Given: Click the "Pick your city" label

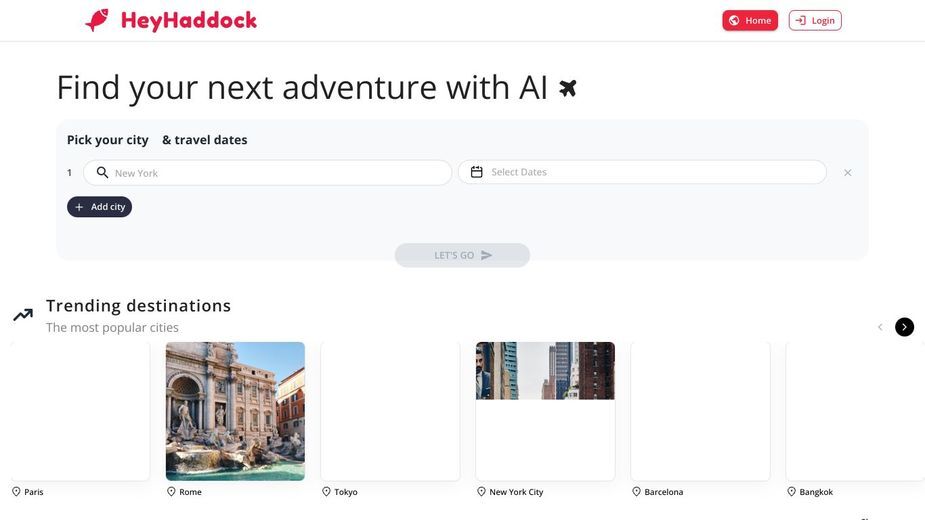Looking at the screenshot, I should [107, 140].
